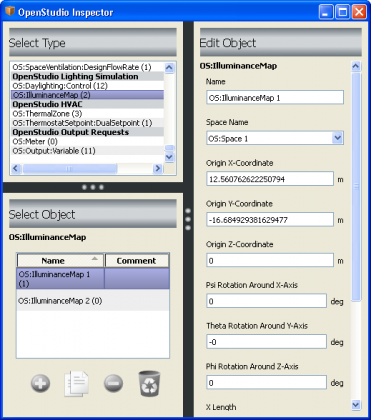The width and height of the screenshot is (371, 420).
Task: Minimize the OpenStudio Inspector window
Action: (326, 12)
